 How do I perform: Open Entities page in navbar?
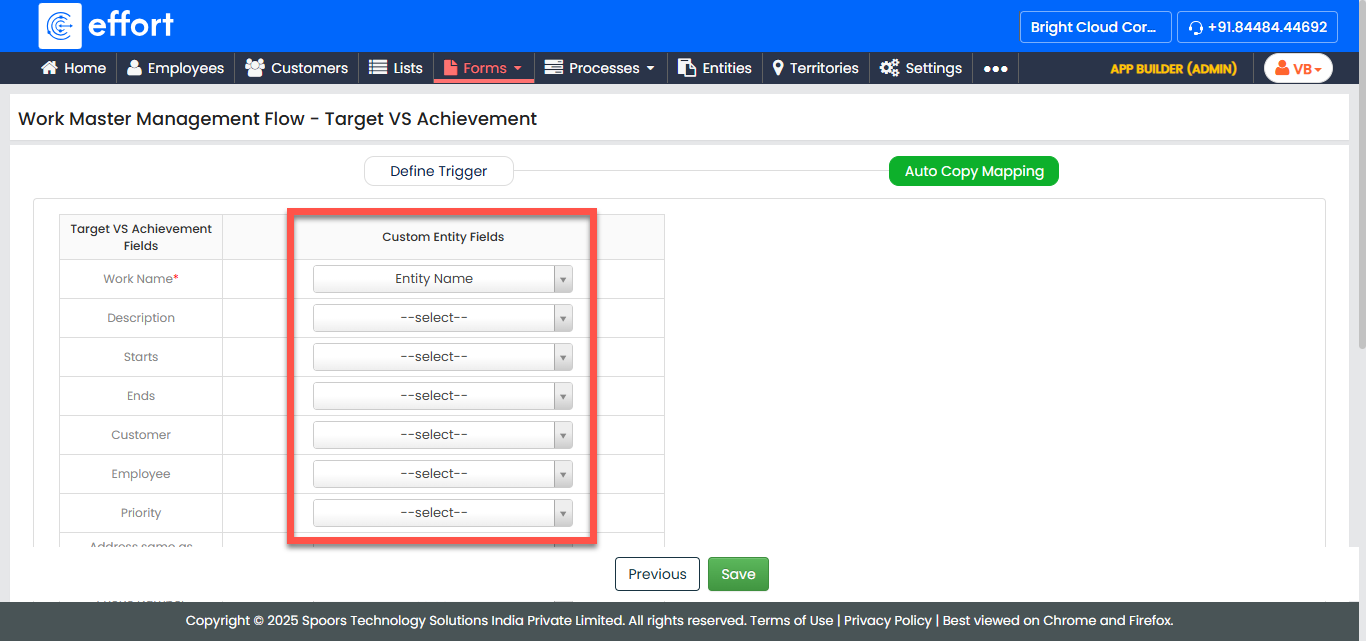(x=715, y=68)
